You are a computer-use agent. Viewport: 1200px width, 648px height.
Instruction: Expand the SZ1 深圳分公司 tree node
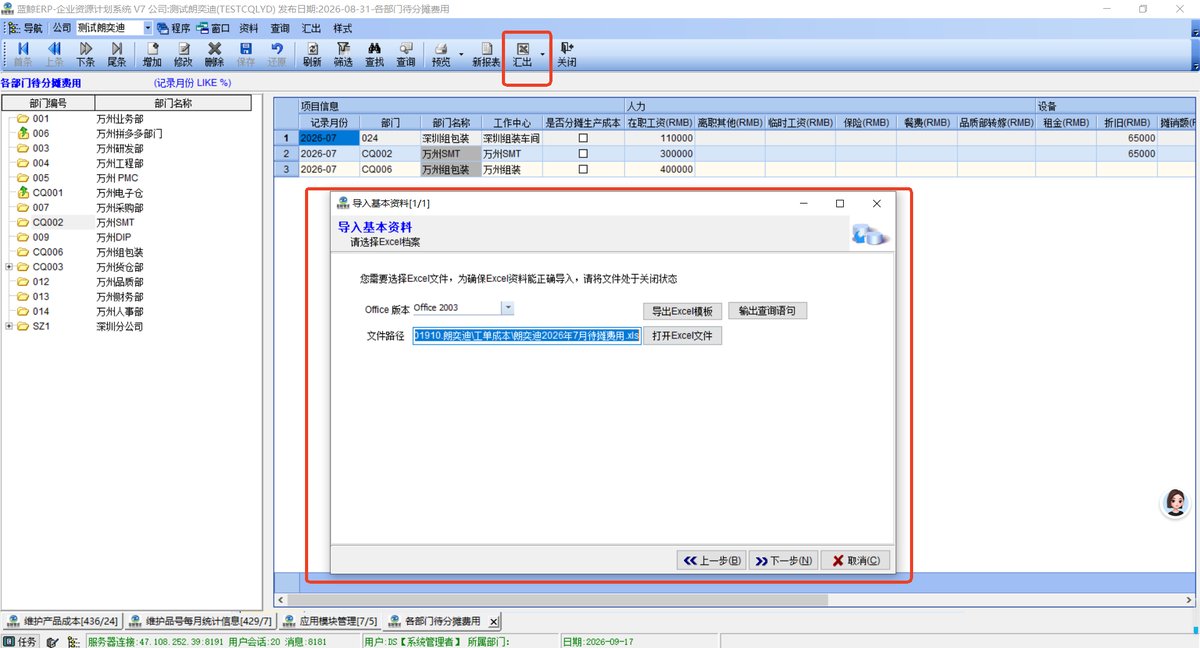click(9, 326)
